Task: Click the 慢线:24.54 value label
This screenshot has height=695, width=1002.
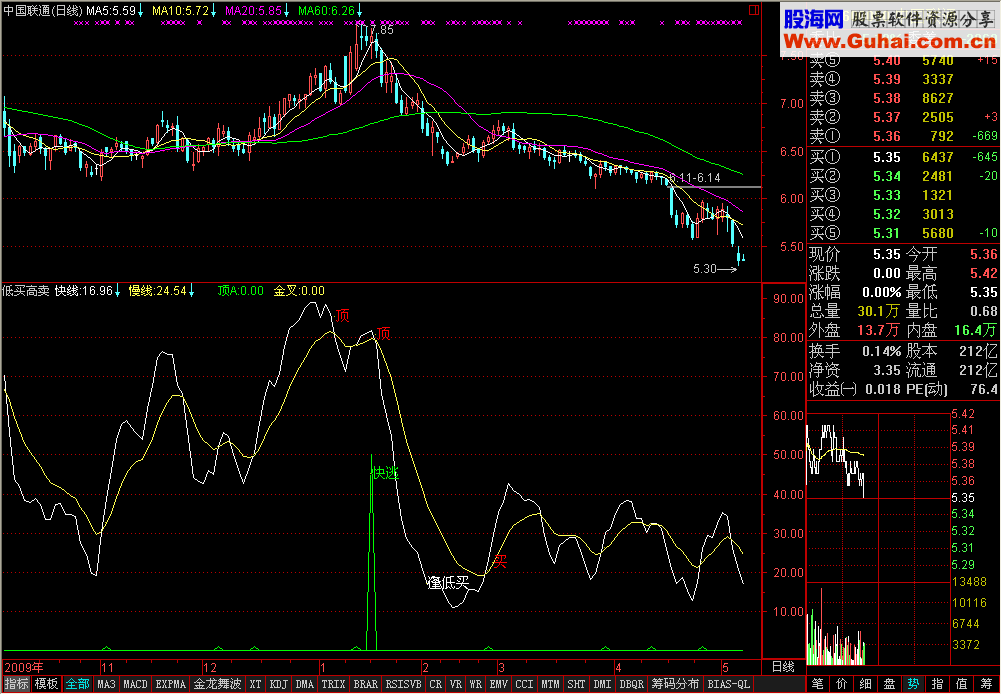Action: click(158, 291)
